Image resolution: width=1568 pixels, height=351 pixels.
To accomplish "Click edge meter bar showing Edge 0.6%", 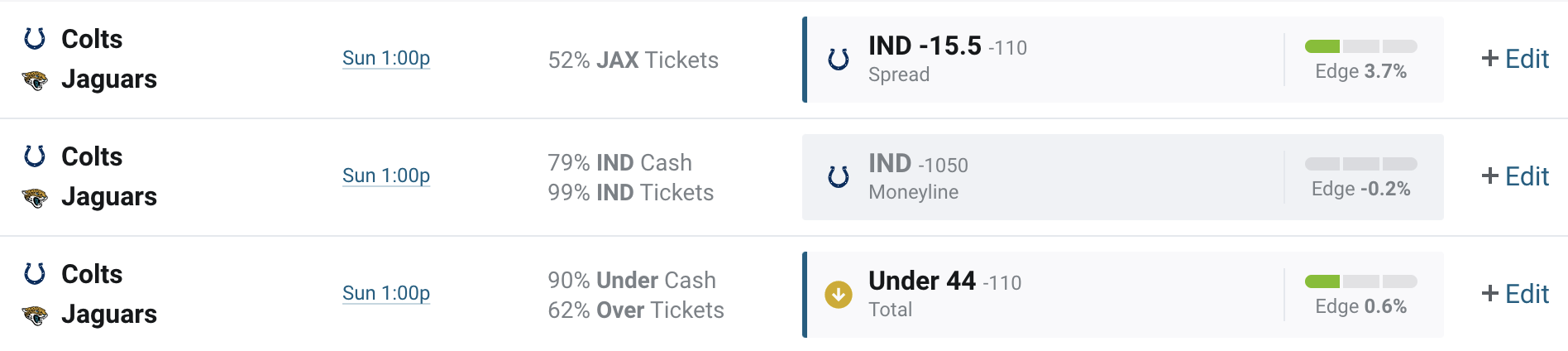I will [1361, 281].
